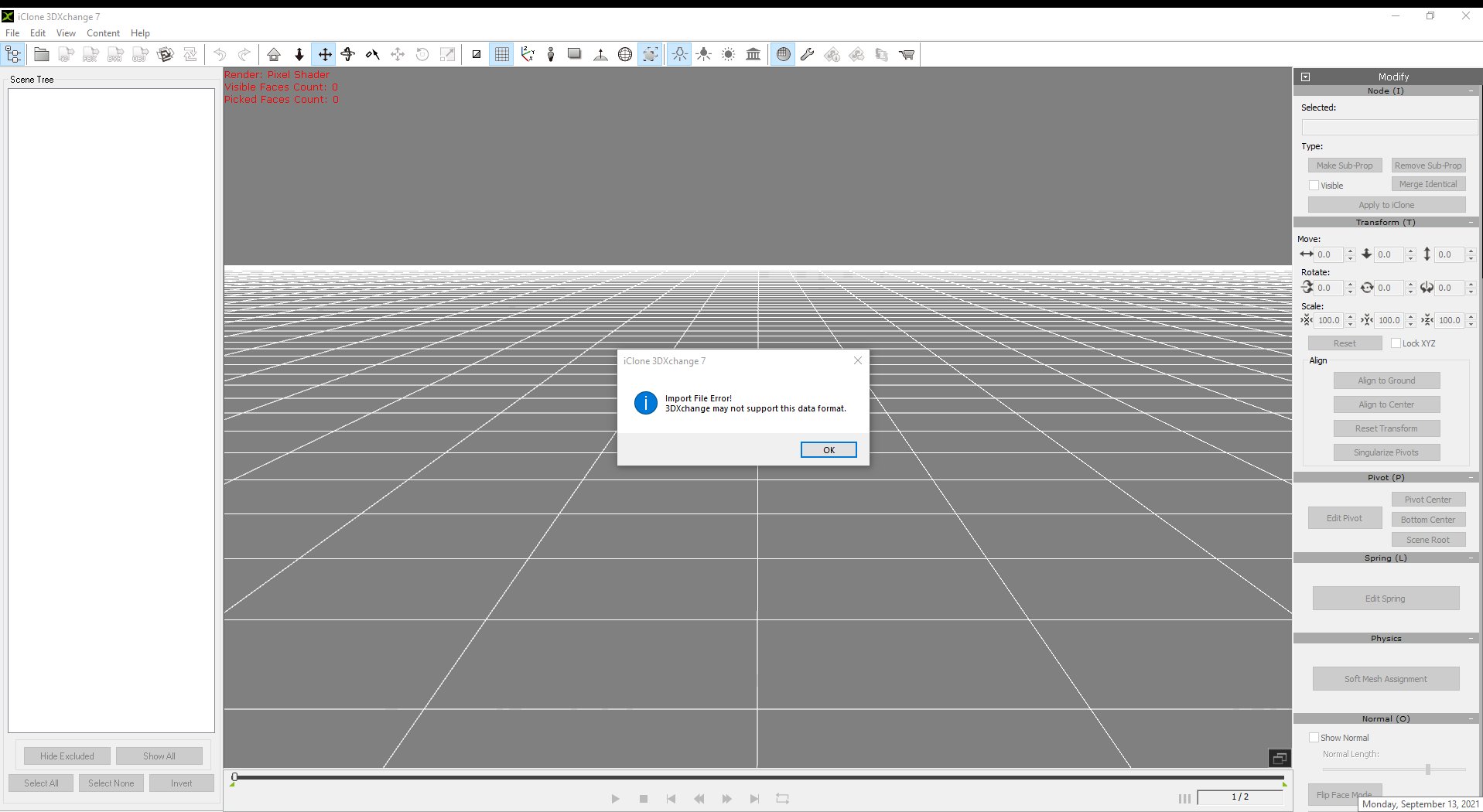Click the Align to Ground button

(1386, 380)
